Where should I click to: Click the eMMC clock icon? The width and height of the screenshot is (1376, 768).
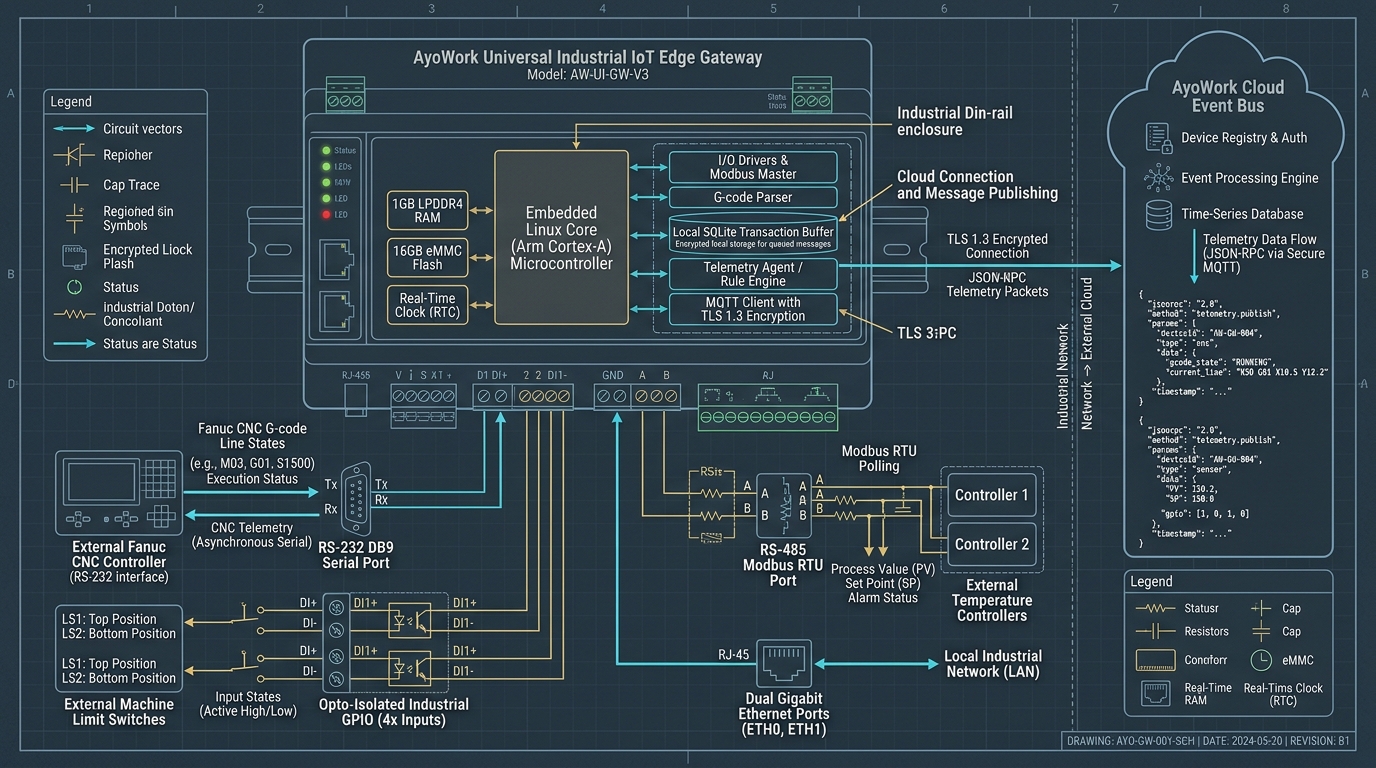pyautogui.click(x=1261, y=660)
